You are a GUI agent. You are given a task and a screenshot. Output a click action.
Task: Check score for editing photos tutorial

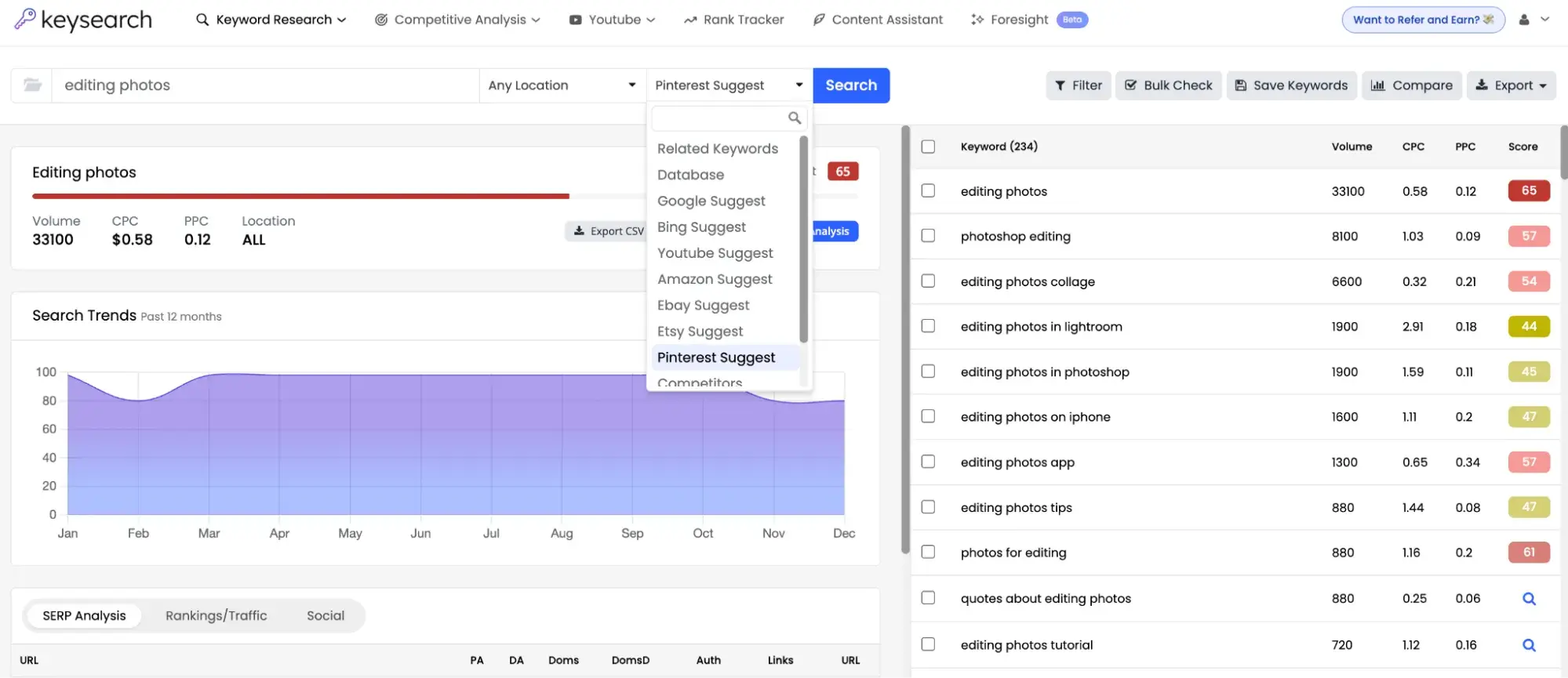coord(1529,645)
